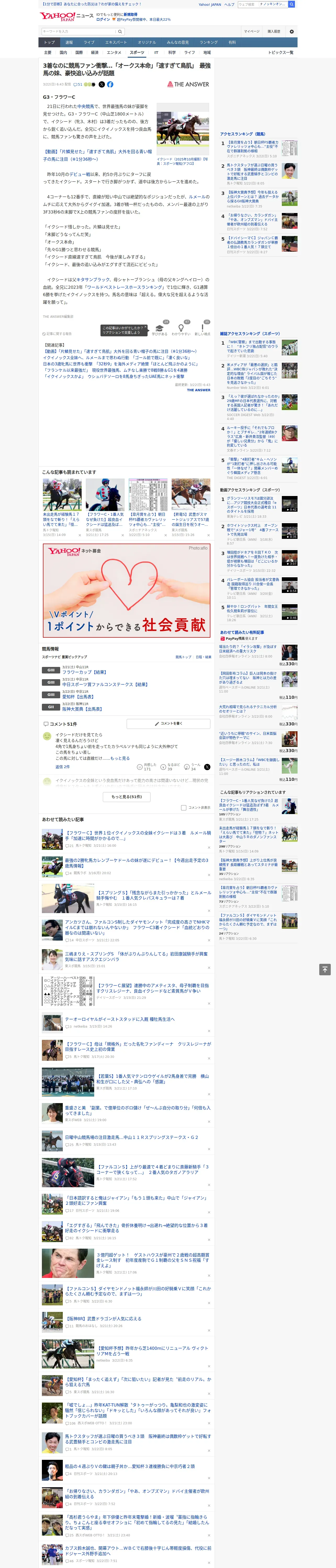Click the scroll-to-top arrow button

[325, 970]
